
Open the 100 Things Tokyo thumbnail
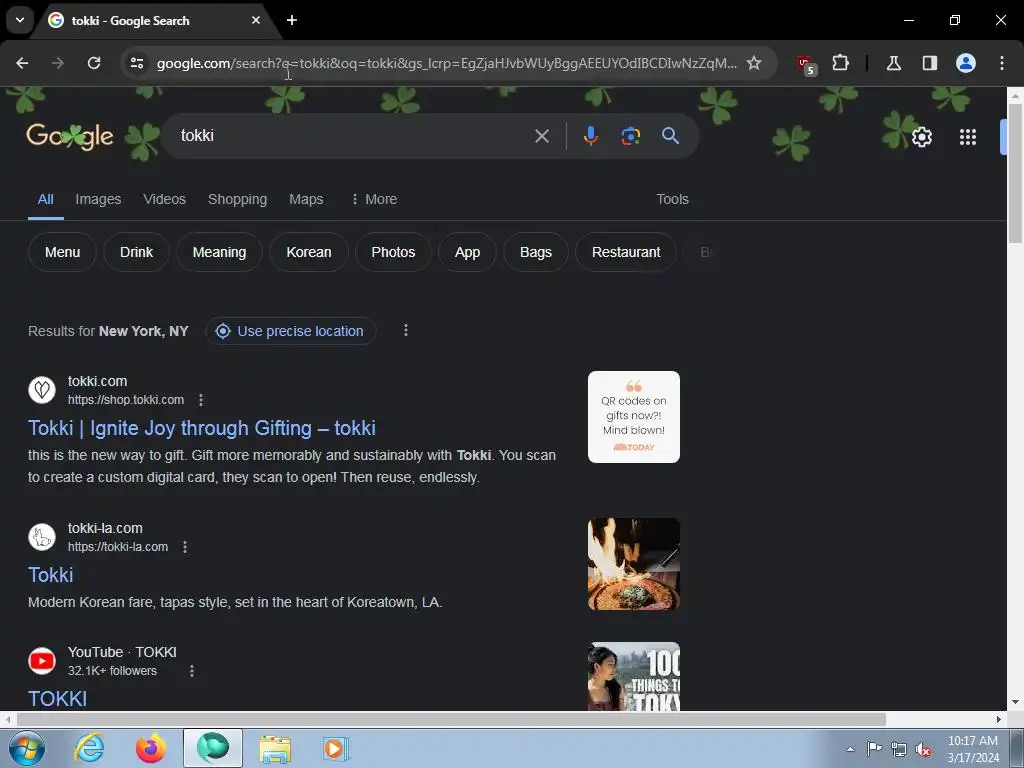point(633,677)
